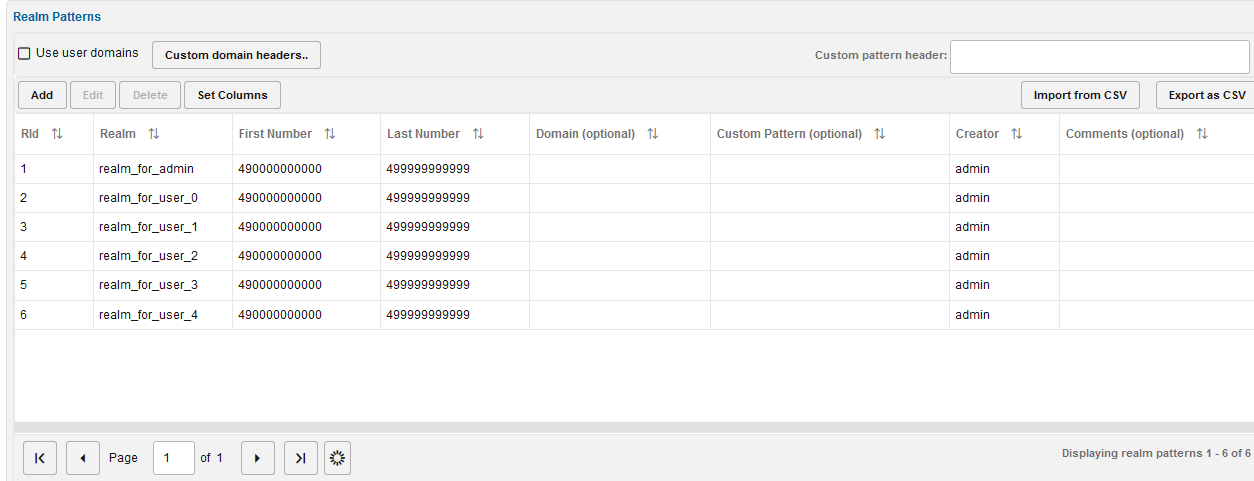Sort by First Number column icon

(x=330, y=134)
